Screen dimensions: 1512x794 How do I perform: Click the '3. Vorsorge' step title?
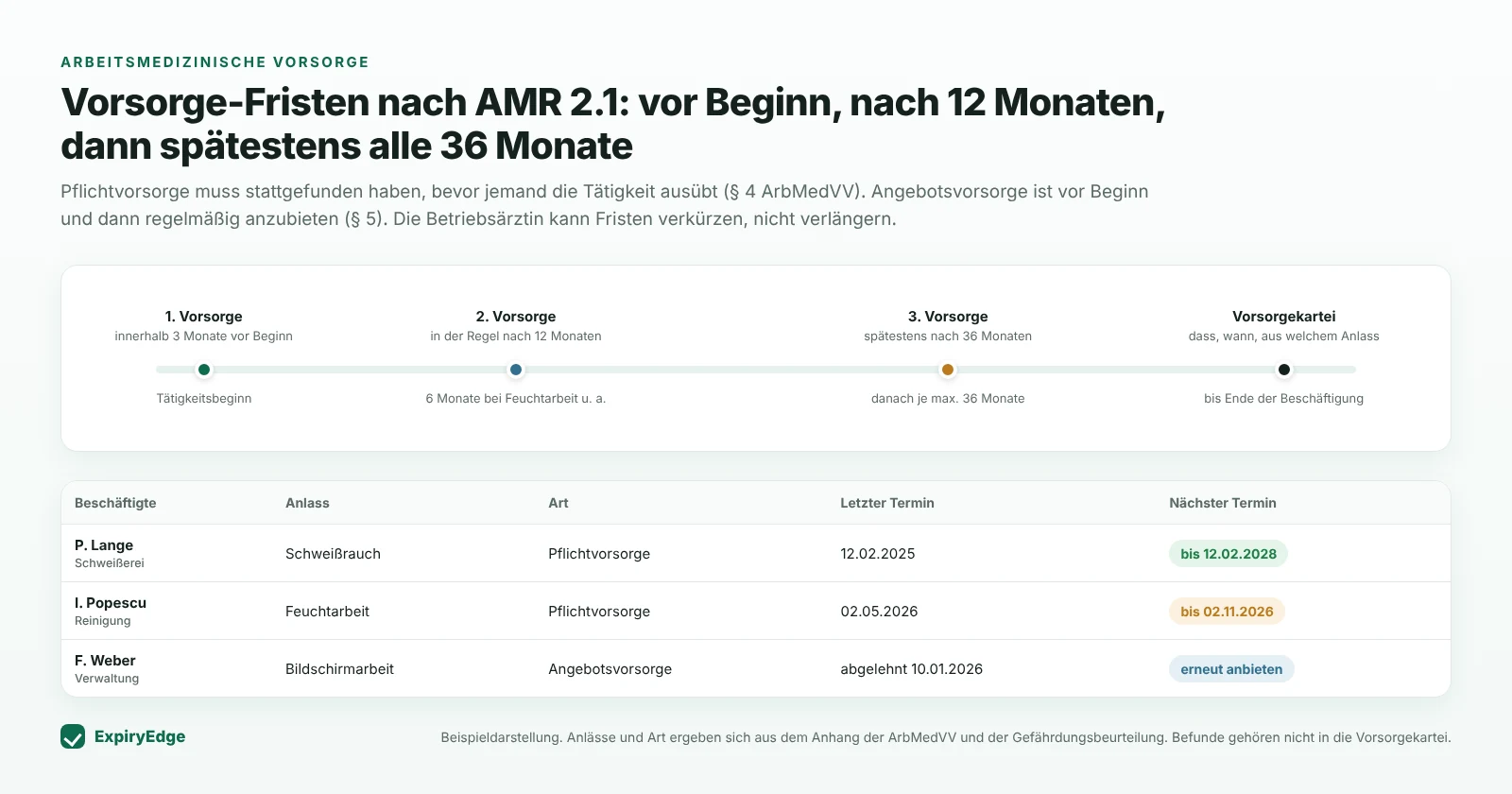(x=948, y=317)
